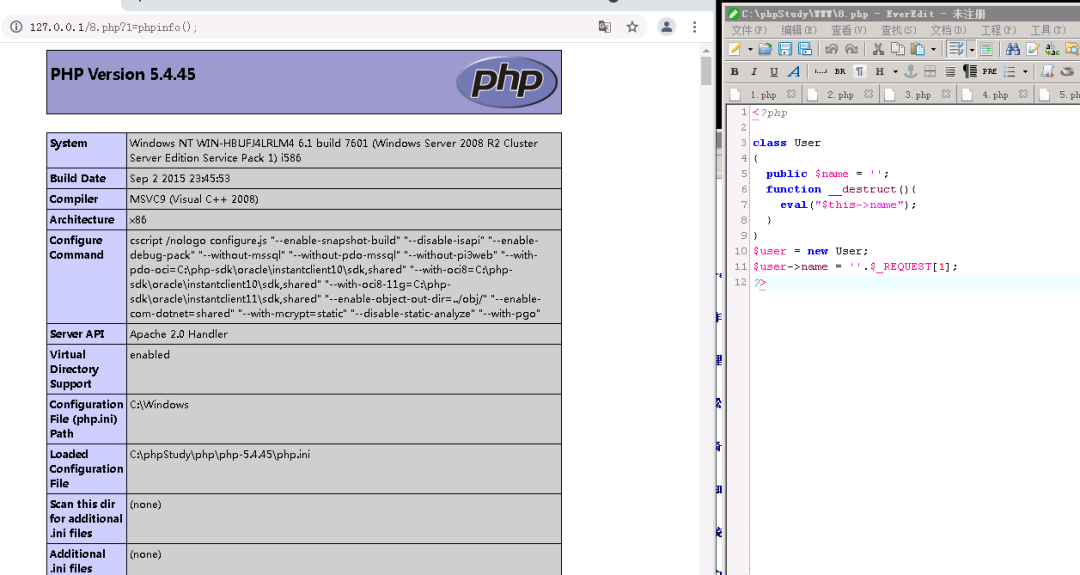The width and height of the screenshot is (1080, 575).
Task: Switch to the 1.php tab
Action: click(763, 94)
